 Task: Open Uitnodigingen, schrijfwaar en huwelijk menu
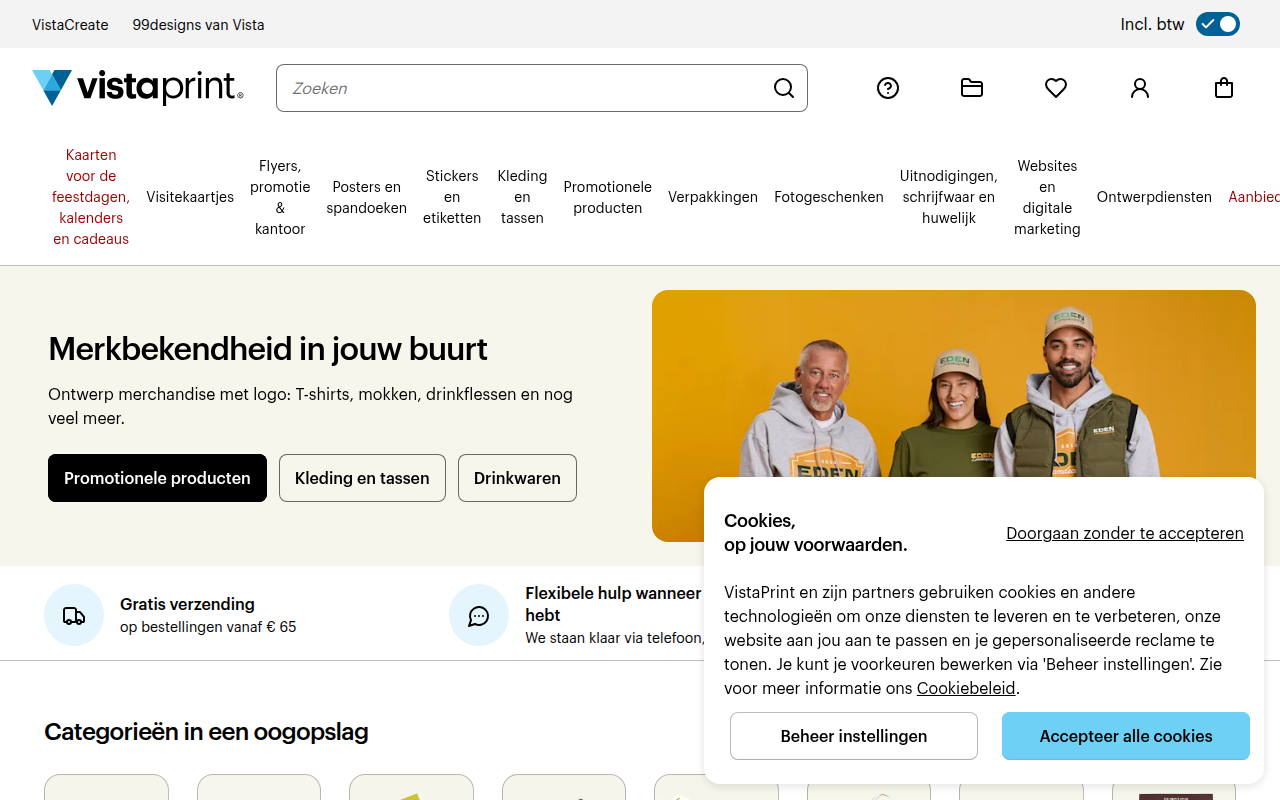pos(949,197)
